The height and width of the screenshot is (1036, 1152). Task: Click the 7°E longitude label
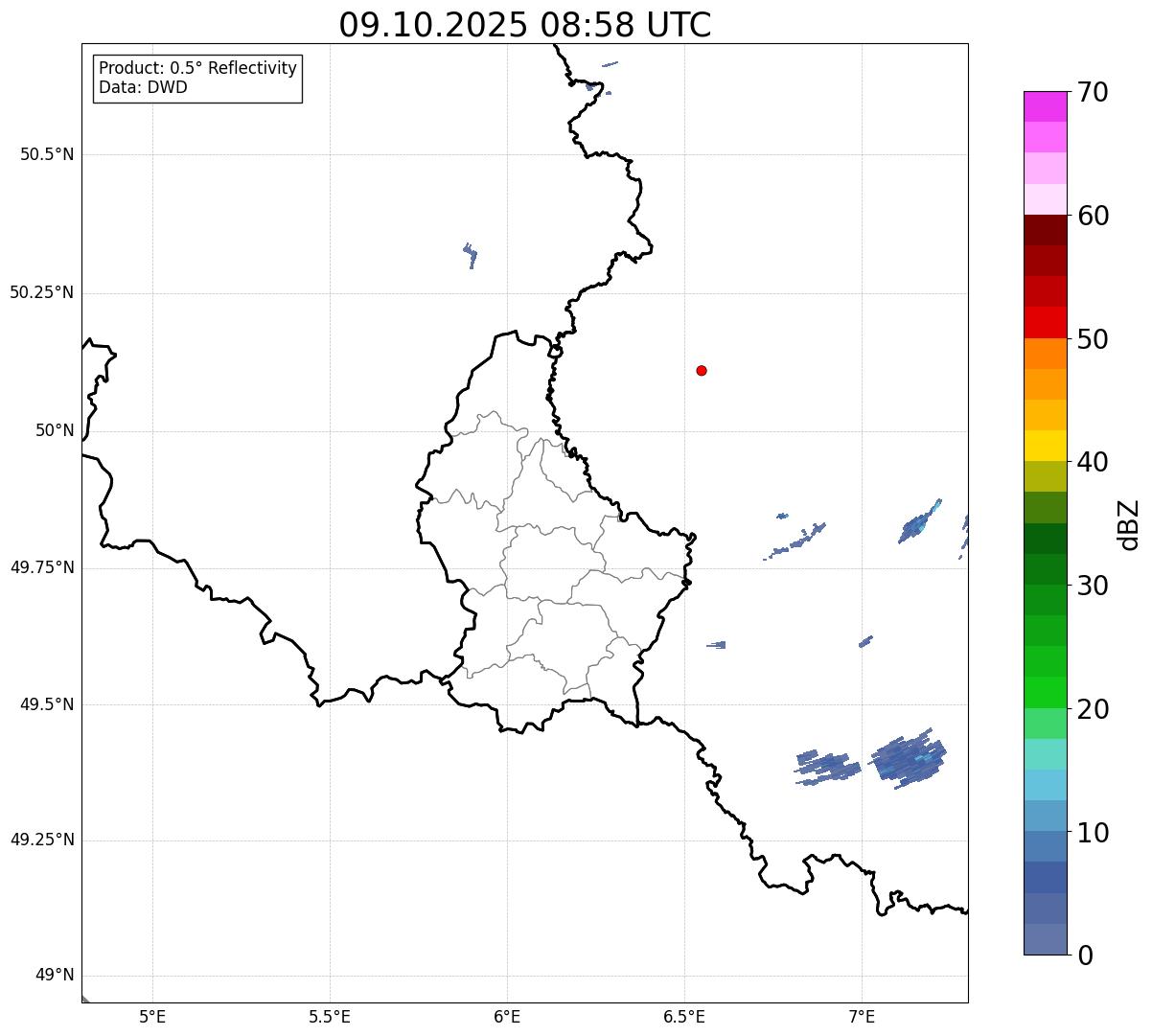(862, 1016)
